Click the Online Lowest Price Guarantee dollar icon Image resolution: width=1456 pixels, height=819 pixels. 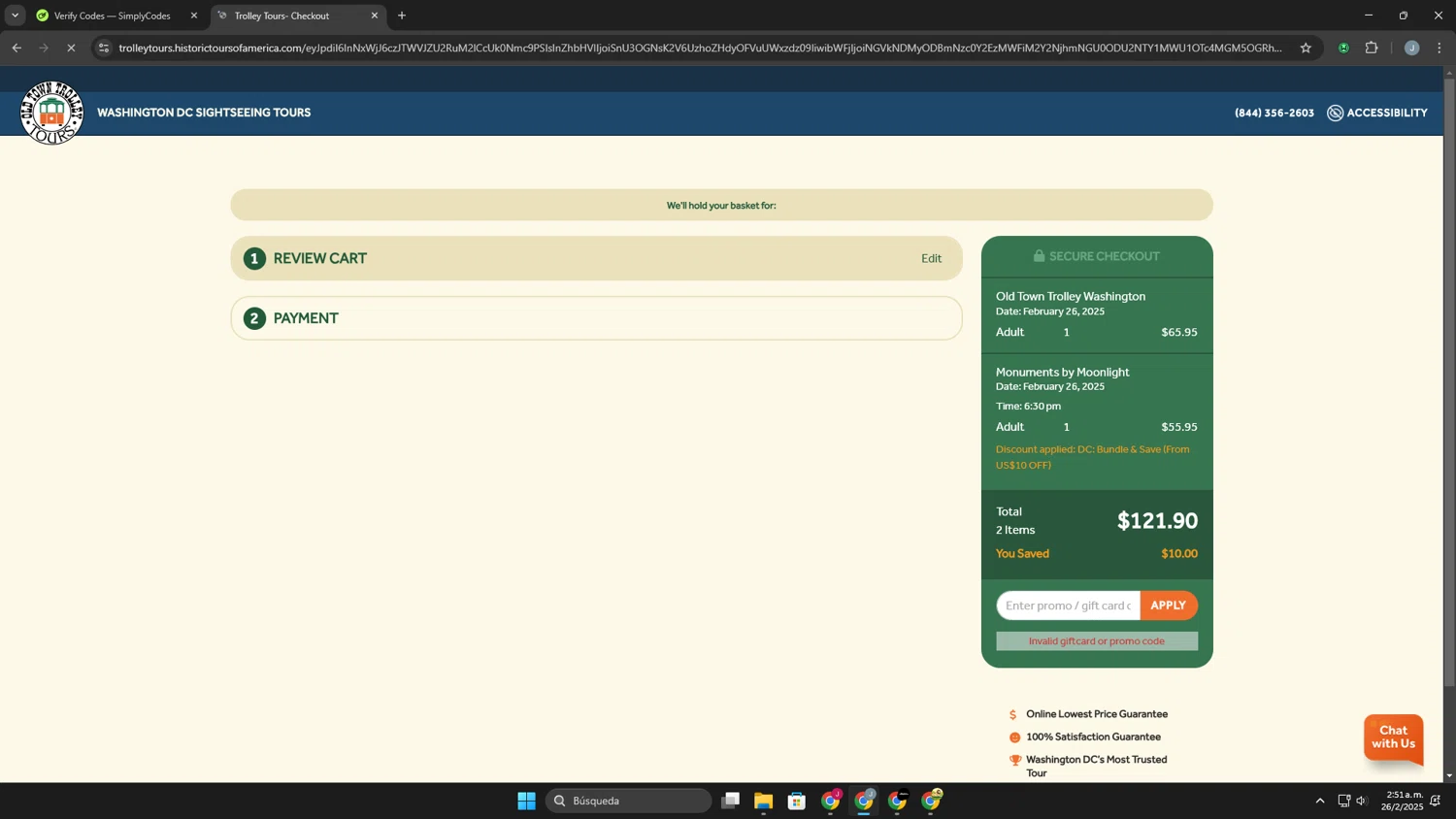[x=1013, y=714]
